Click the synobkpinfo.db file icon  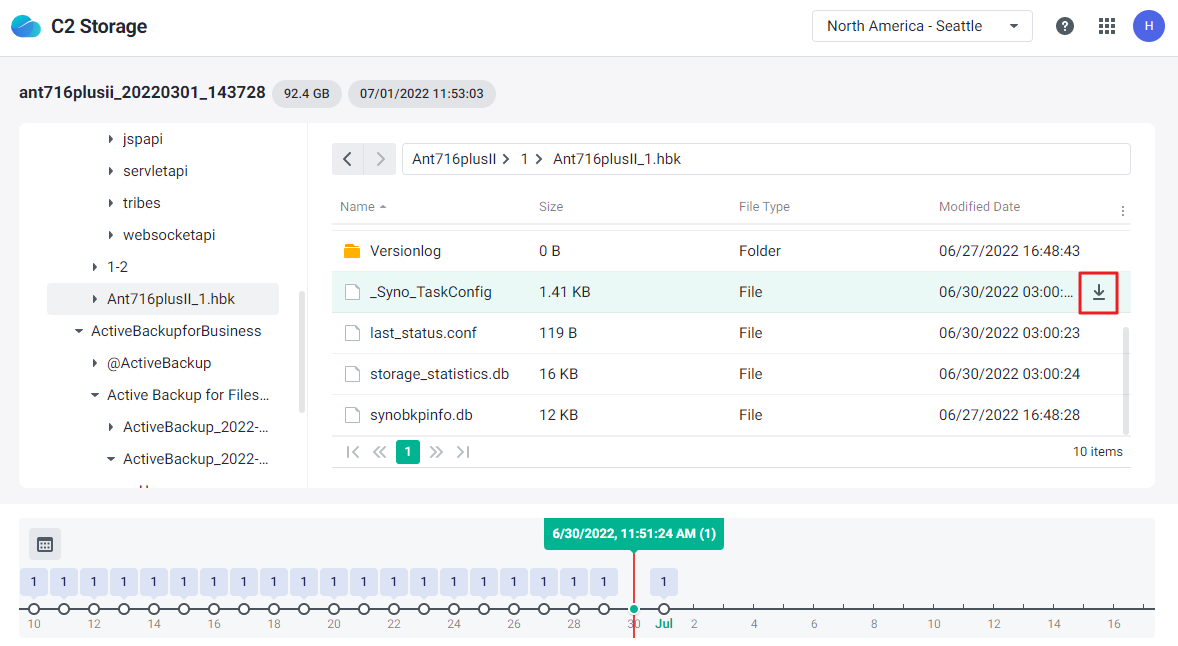point(352,415)
